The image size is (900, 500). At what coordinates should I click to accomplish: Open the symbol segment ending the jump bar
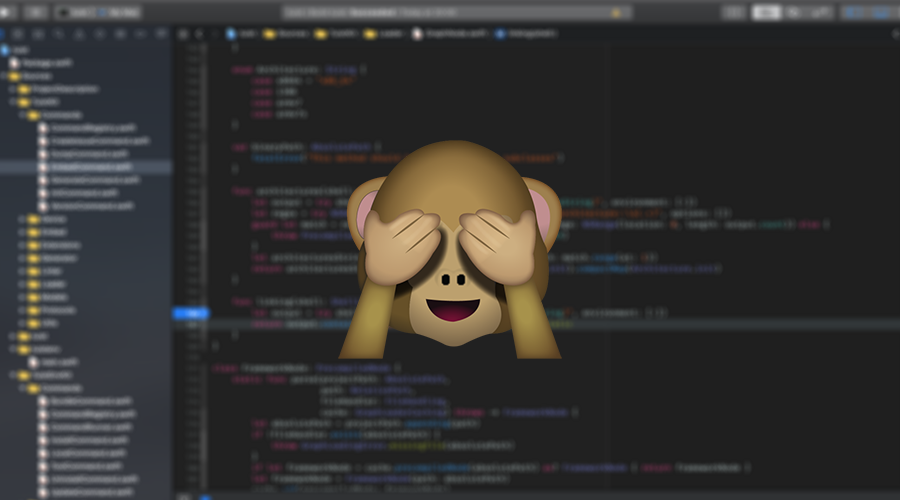[x=526, y=34]
